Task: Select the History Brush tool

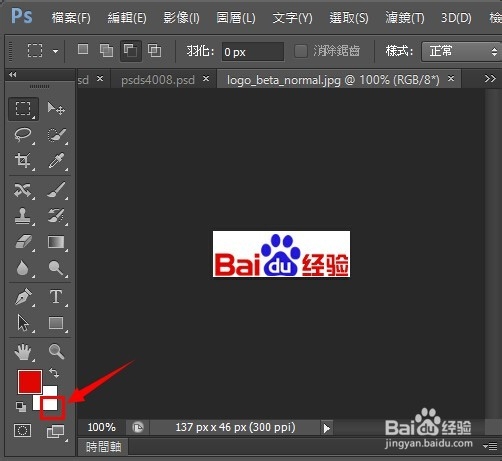Action: pos(56,216)
